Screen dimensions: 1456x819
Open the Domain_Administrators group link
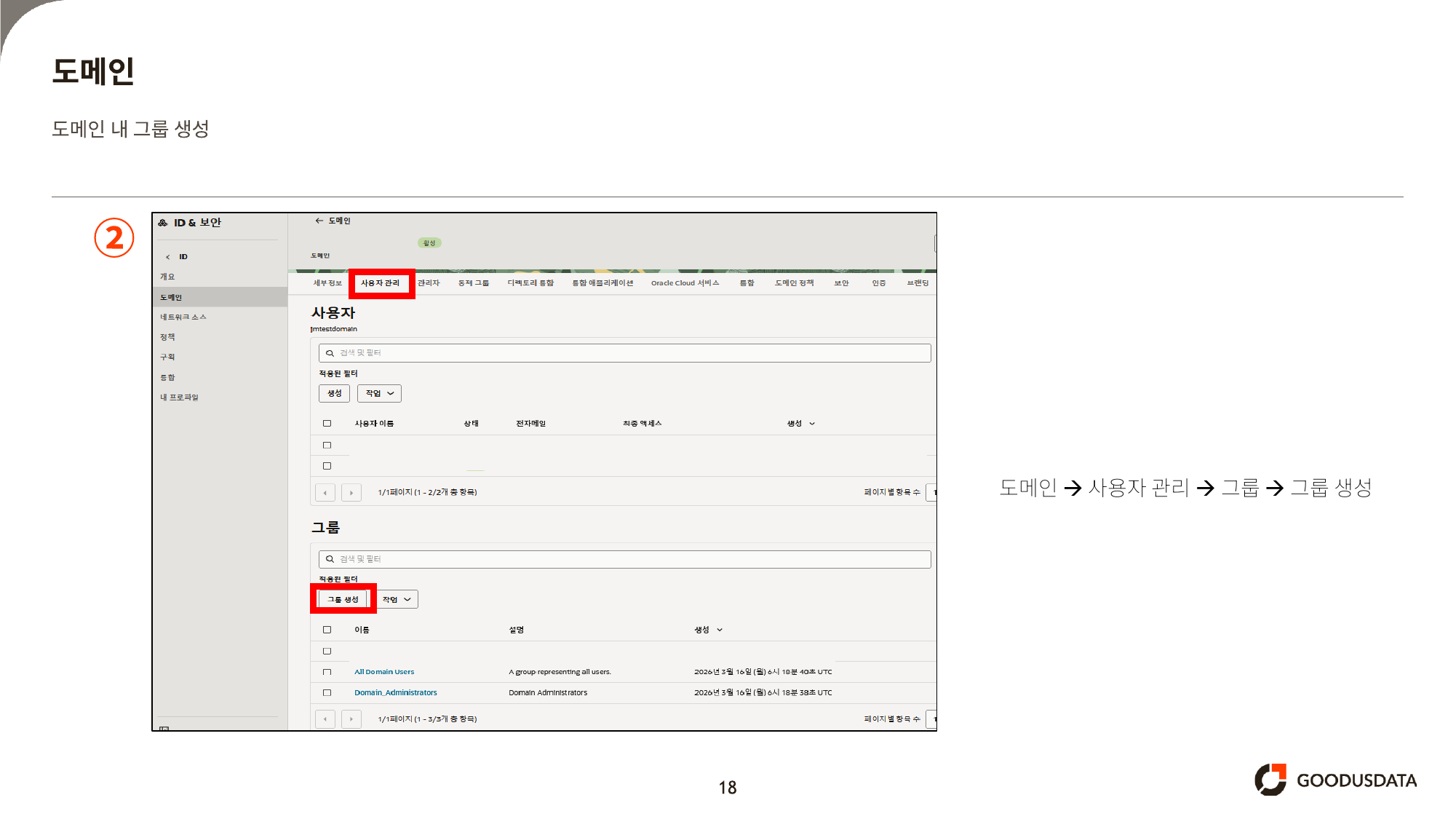(x=396, y=693)
